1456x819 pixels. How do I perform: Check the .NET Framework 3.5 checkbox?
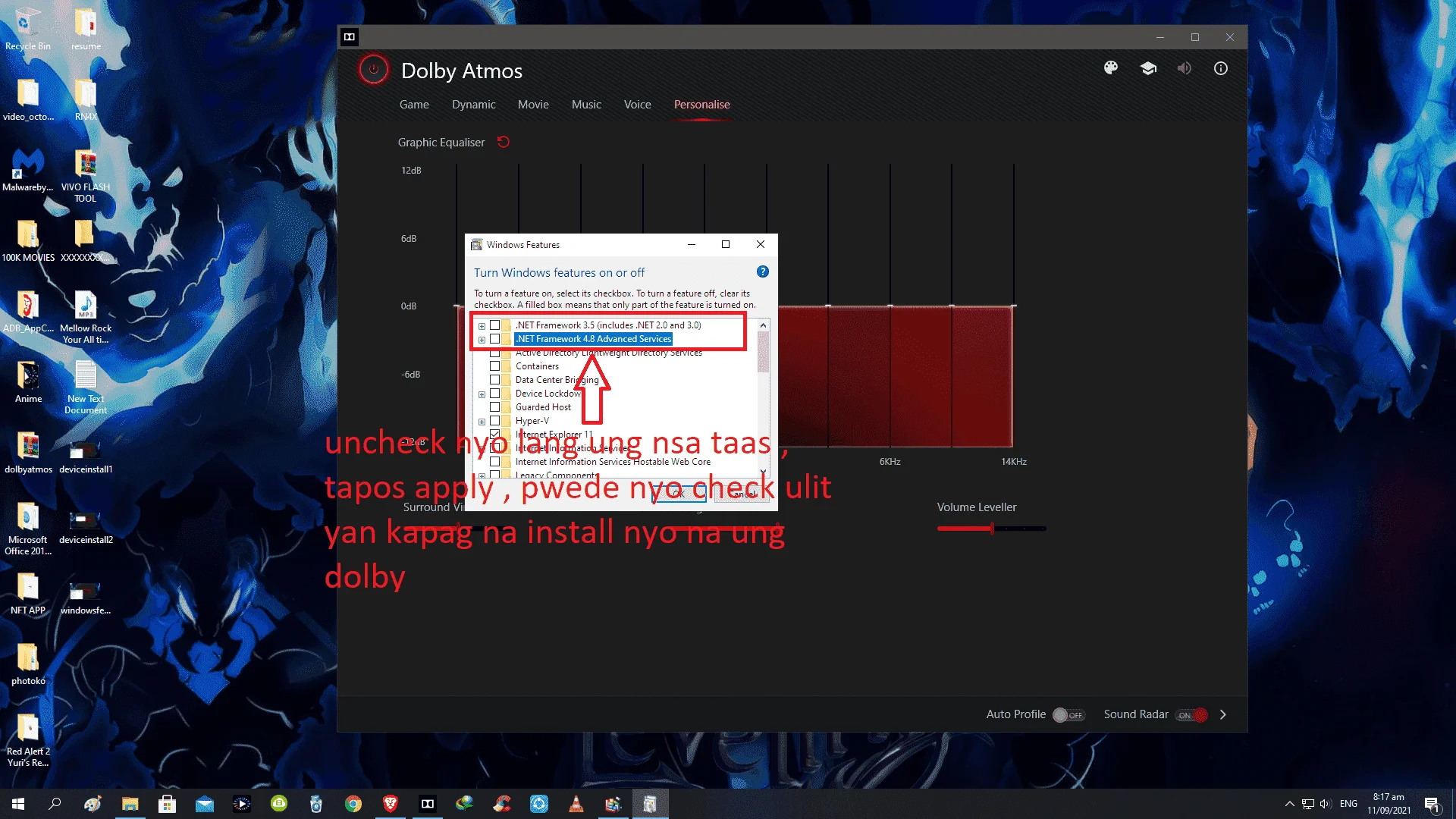[494, 325]
